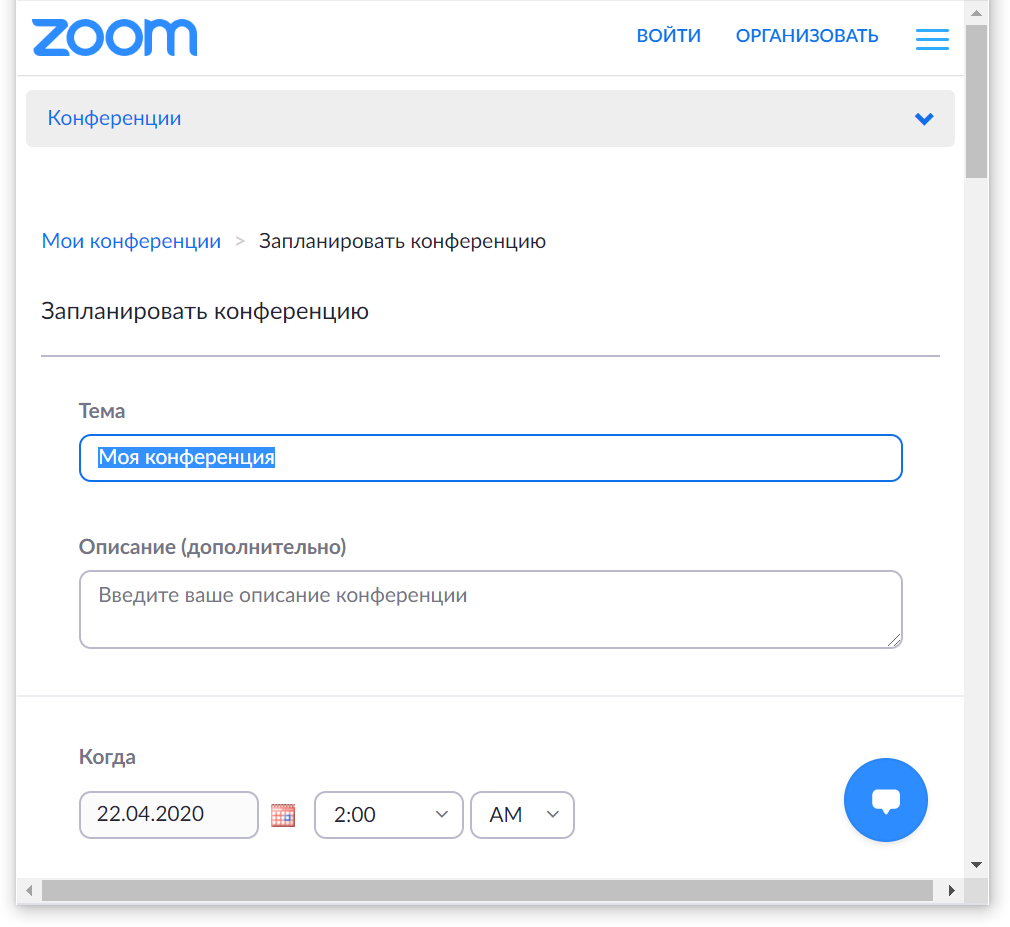Click the Zoom logo
This screenshot has width=1010, height=927.
pos(114,38)
